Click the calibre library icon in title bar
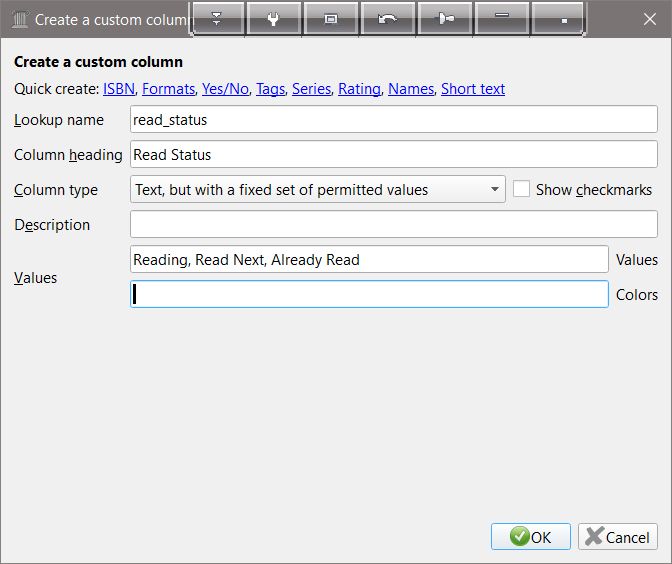The width and height of the screenshot is (672, 564). point(18,19)
